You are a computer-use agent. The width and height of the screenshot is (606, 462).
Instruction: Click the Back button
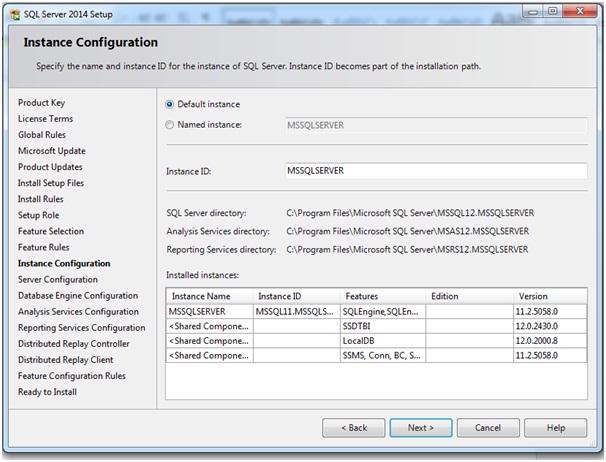click(354, 428)
